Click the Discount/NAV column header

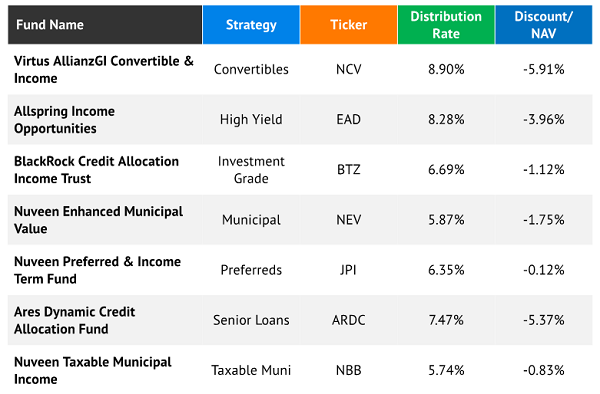tap(544, 25)
